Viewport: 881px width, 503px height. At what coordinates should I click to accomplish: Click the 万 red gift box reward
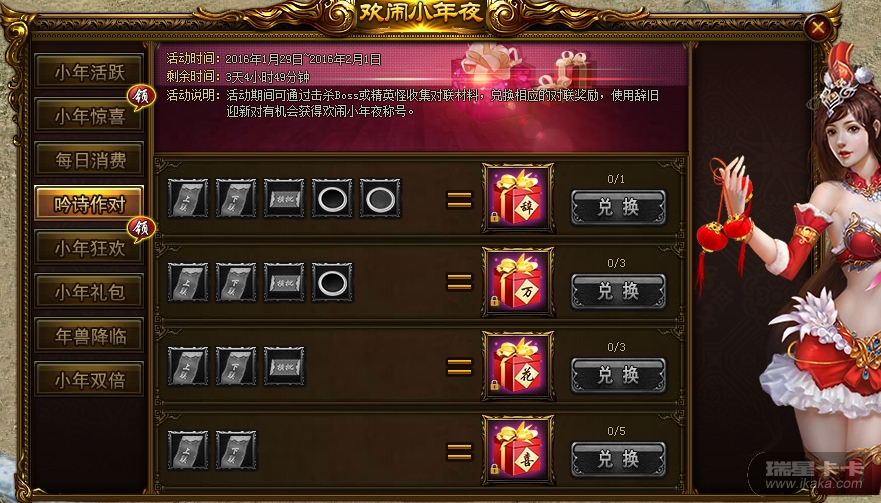point(517,283)
